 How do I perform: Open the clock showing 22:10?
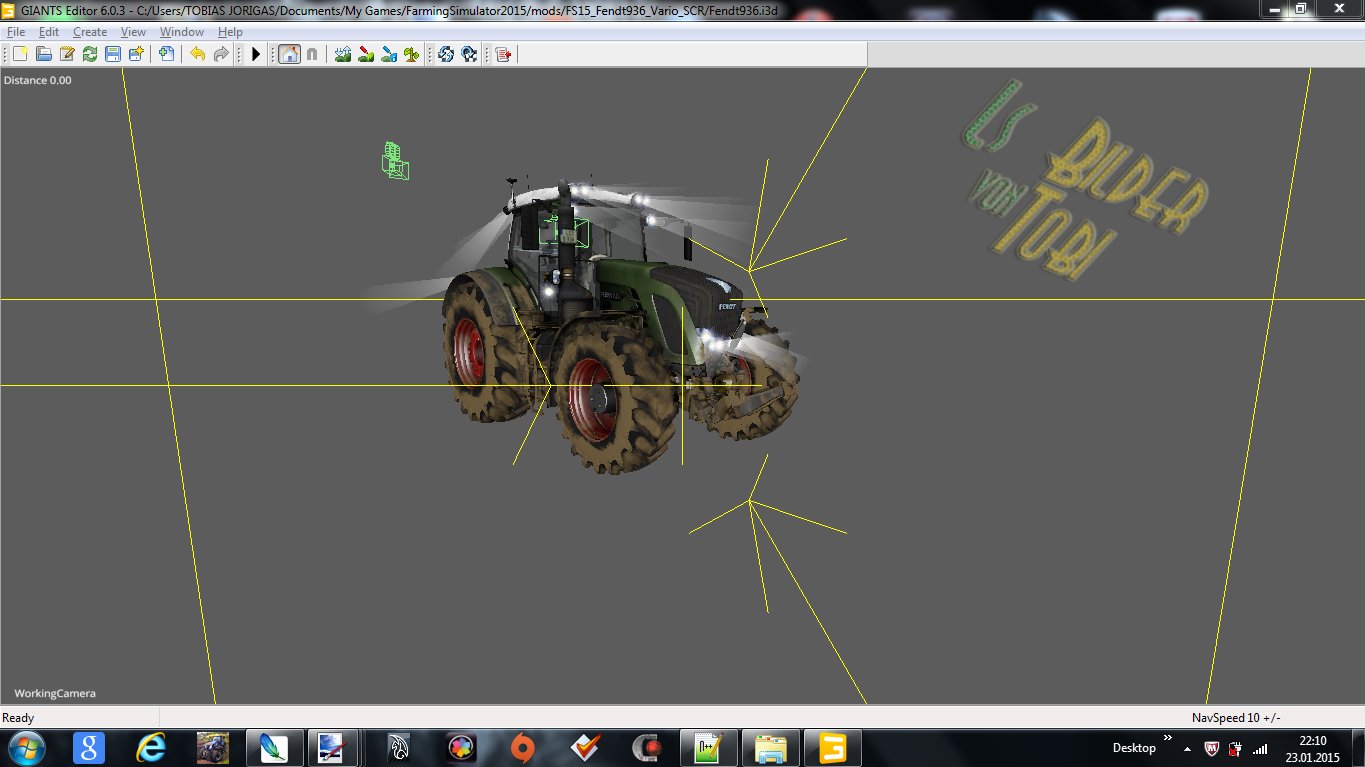pyautogui.click(x=1312, y=748)
